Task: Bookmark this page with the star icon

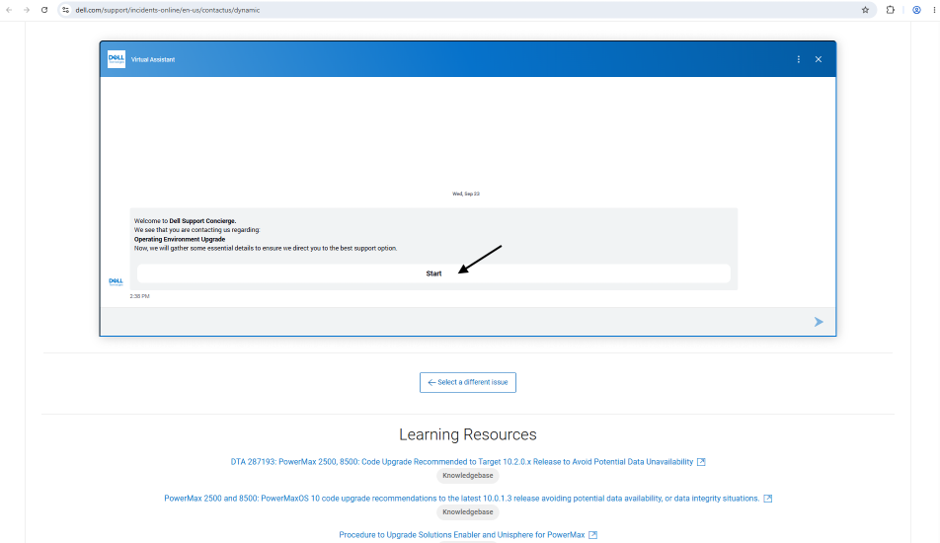Action: pos(865,10)
